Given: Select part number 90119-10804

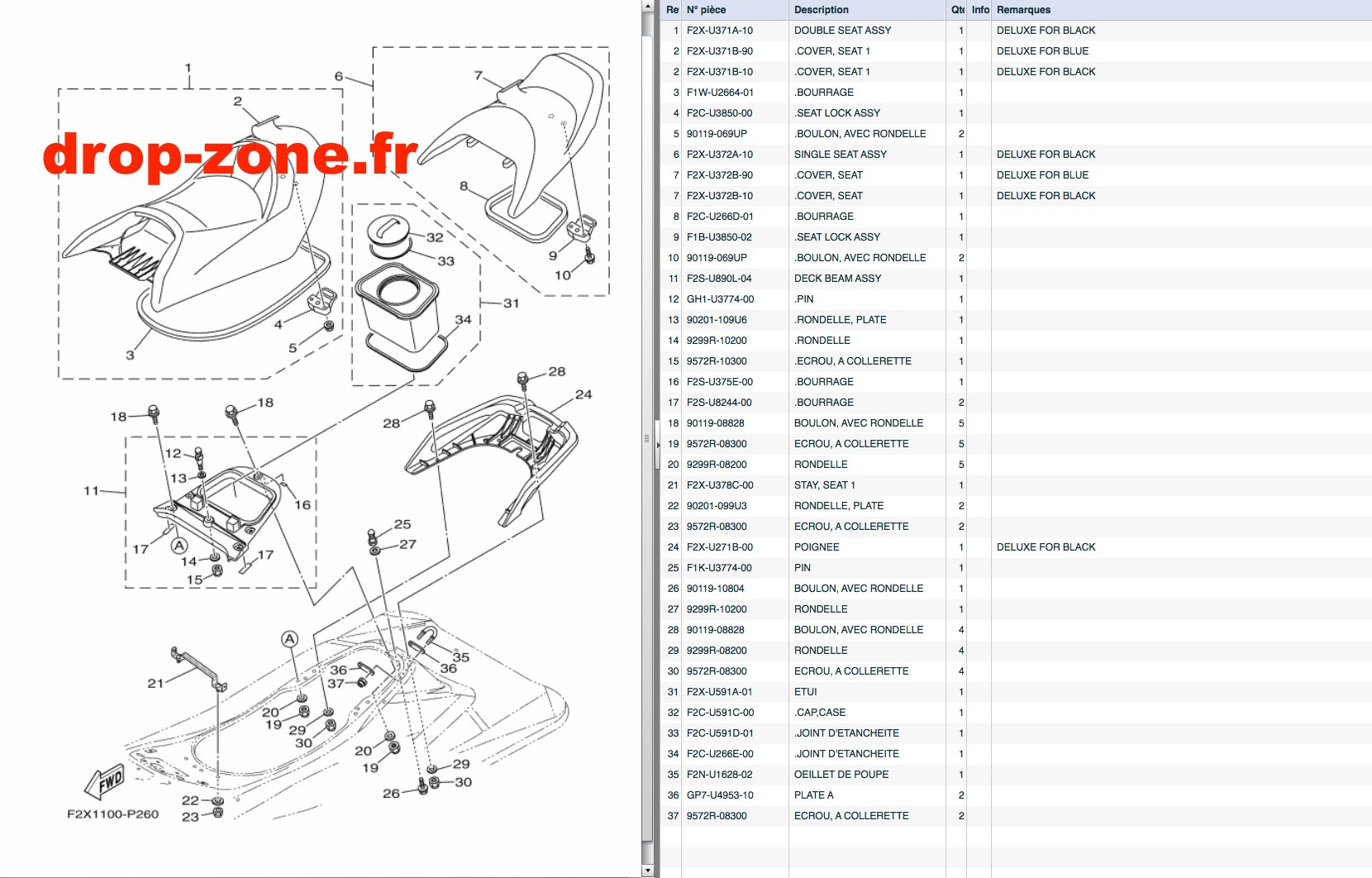Looking at the screenshot, I should [715, 589].
